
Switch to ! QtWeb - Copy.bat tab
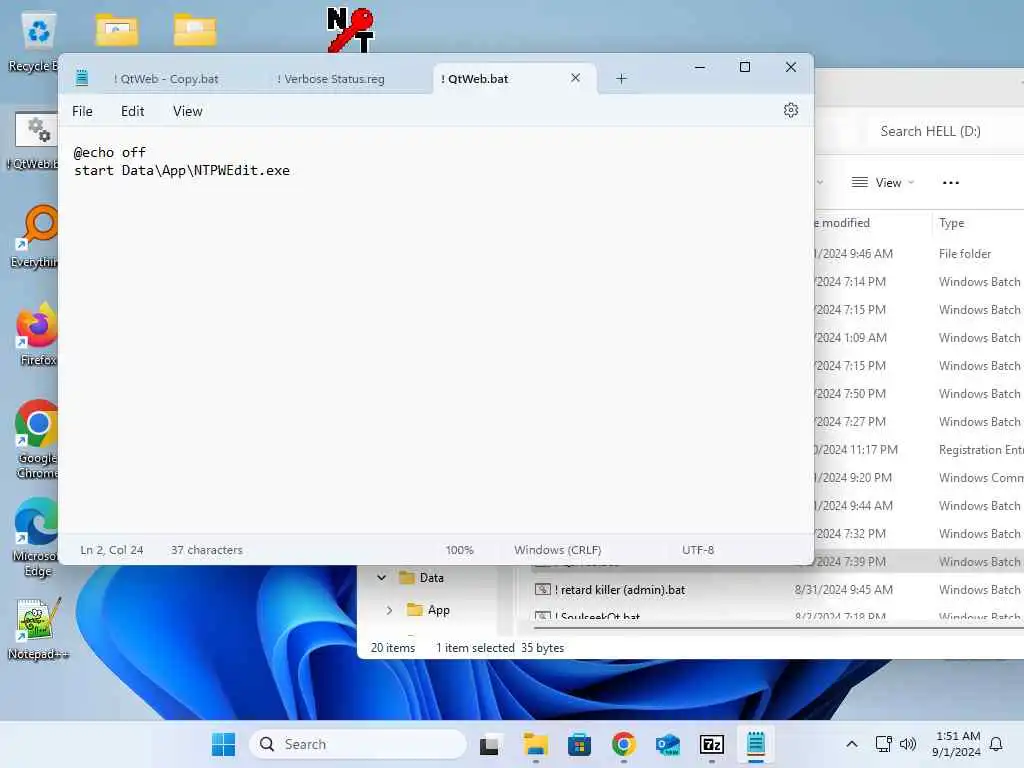[166, 79]
